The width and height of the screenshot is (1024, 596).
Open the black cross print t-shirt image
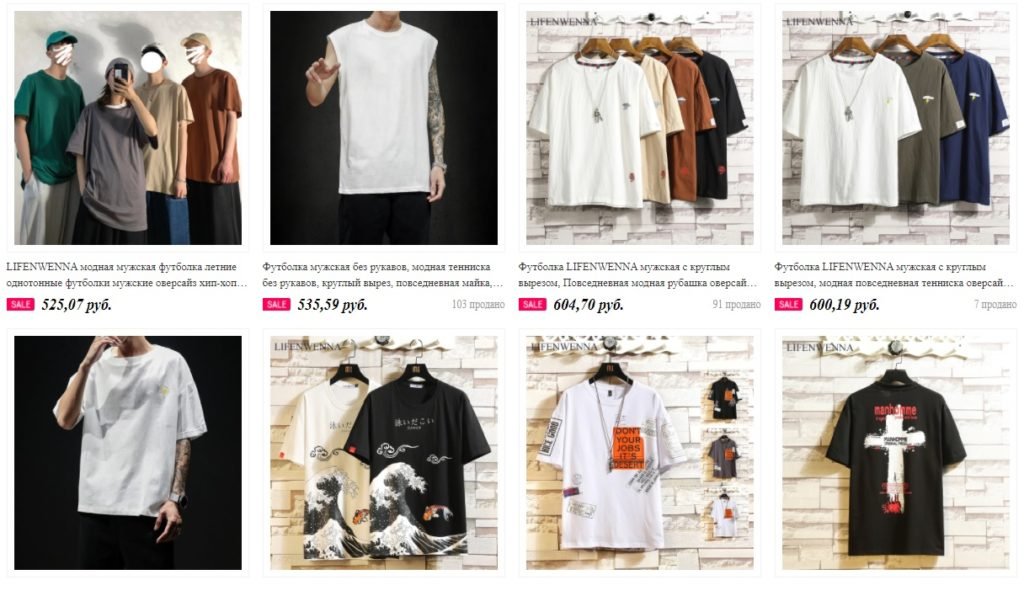(x=896, y=452)
